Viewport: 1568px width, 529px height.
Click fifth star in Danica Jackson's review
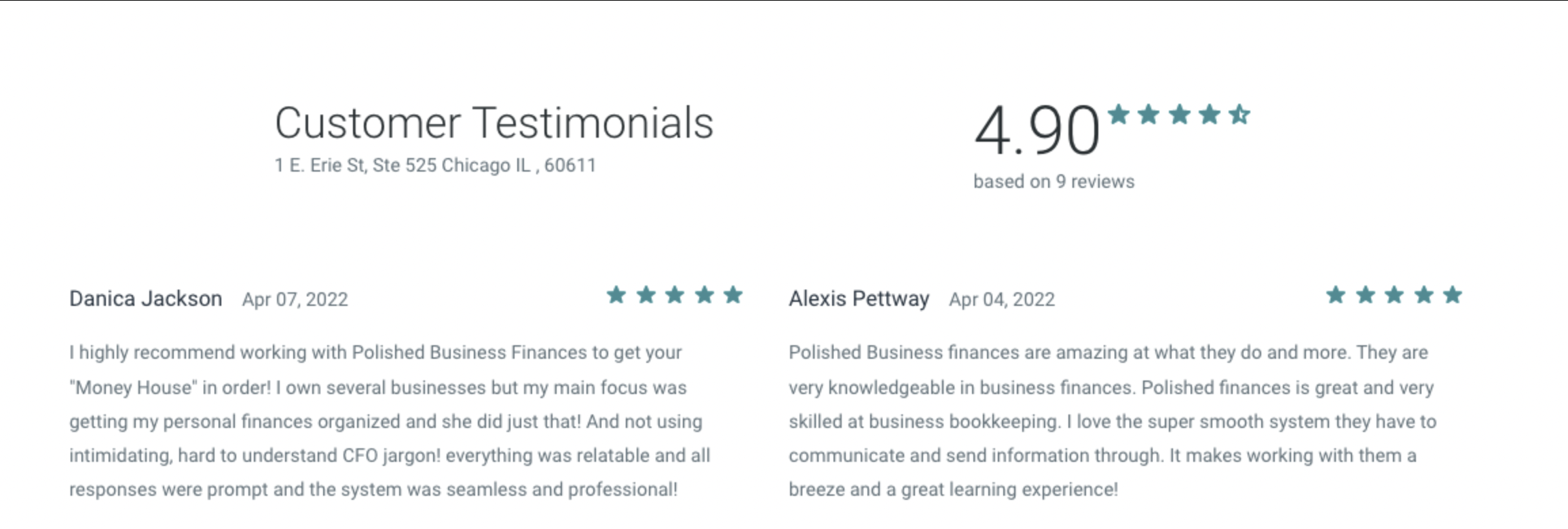(x=733, y=295)
